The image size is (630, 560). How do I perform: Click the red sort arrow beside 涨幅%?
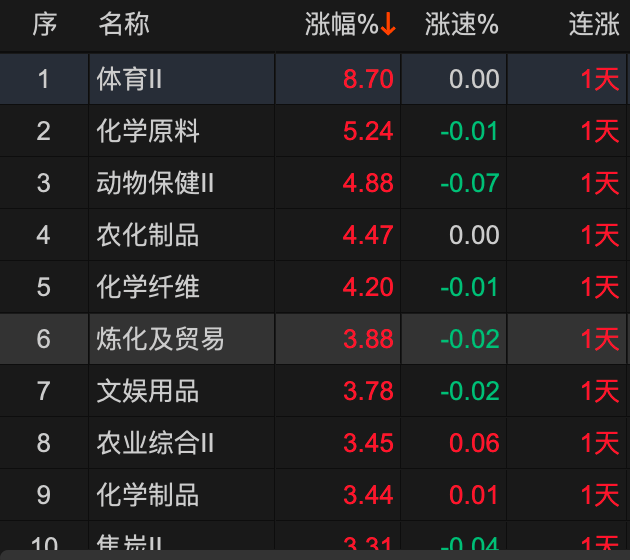pos(388,26)
